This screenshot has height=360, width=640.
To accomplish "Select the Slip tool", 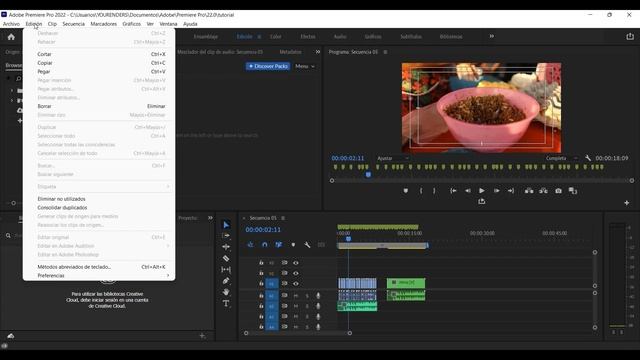I will coord(226,269).
